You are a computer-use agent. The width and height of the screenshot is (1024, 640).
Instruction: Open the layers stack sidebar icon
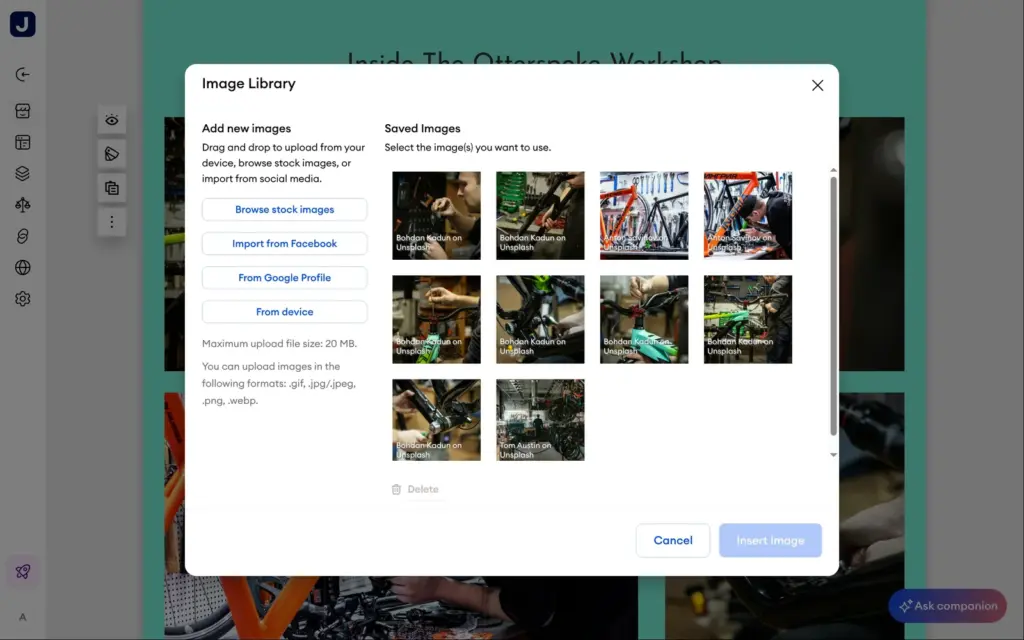(23, 174)
